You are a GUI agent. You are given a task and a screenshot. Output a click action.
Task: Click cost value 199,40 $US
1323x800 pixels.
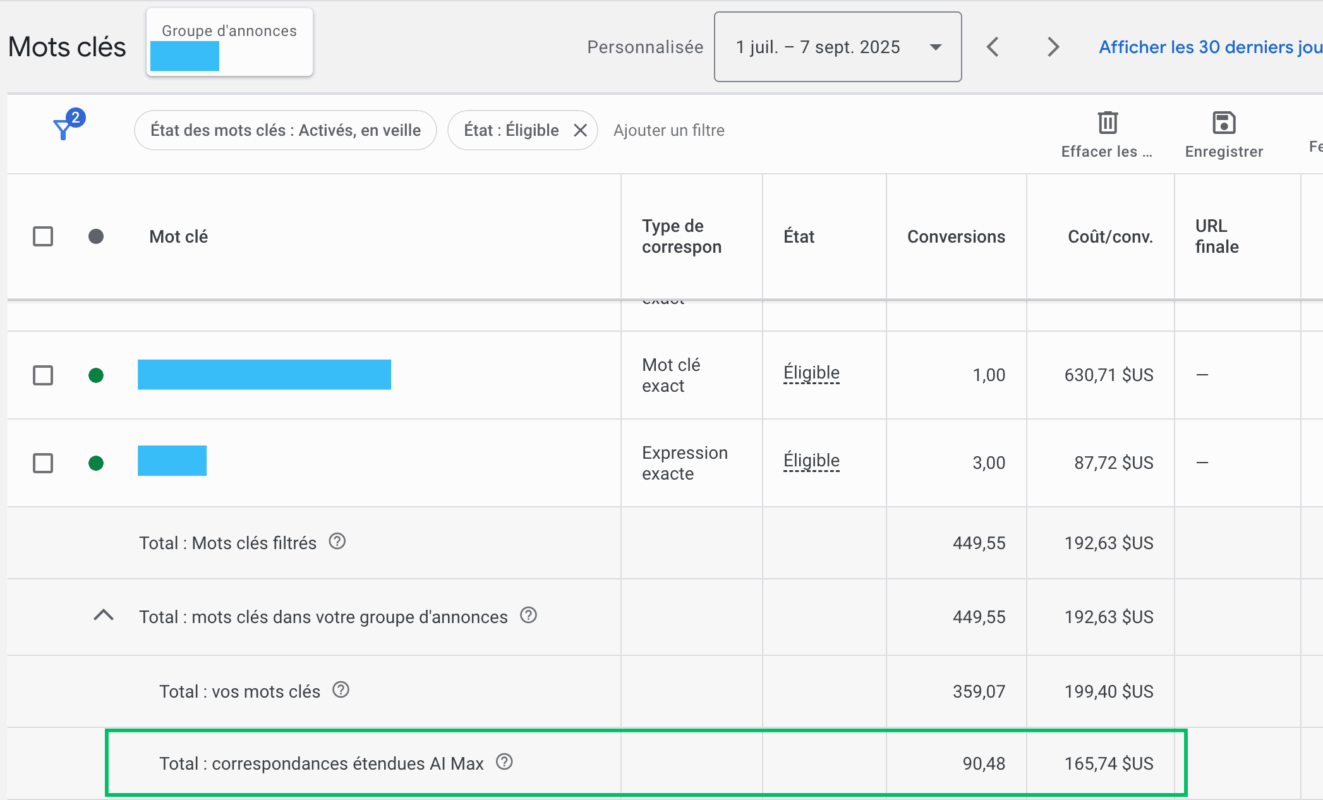pyautogui.click(x=1109, y=691)
